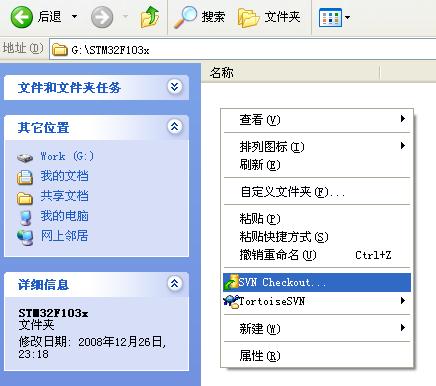Screen dimensions: 436x386
Task: Open the 查看(V) submenu
Action: (x=317, y=120)
